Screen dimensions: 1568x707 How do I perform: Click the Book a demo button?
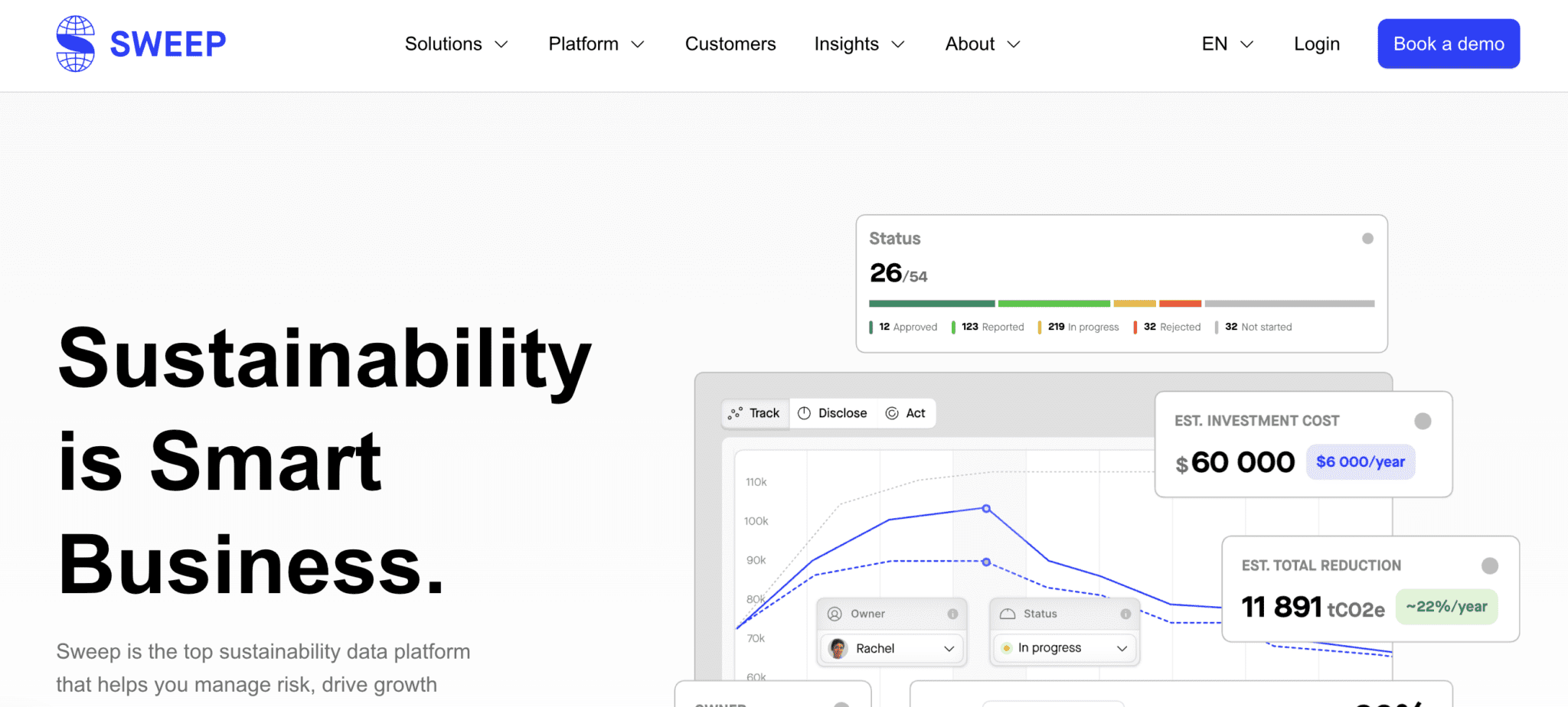1448,44
